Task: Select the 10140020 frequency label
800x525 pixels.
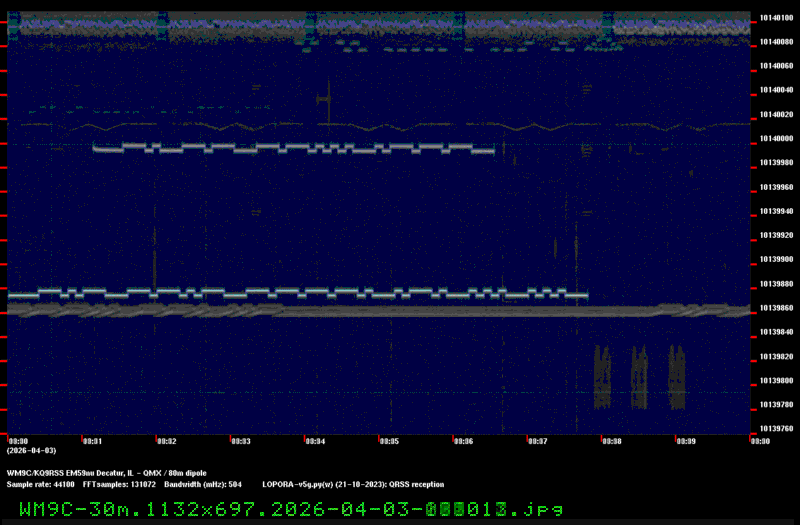Action: [x=776, y=114]
